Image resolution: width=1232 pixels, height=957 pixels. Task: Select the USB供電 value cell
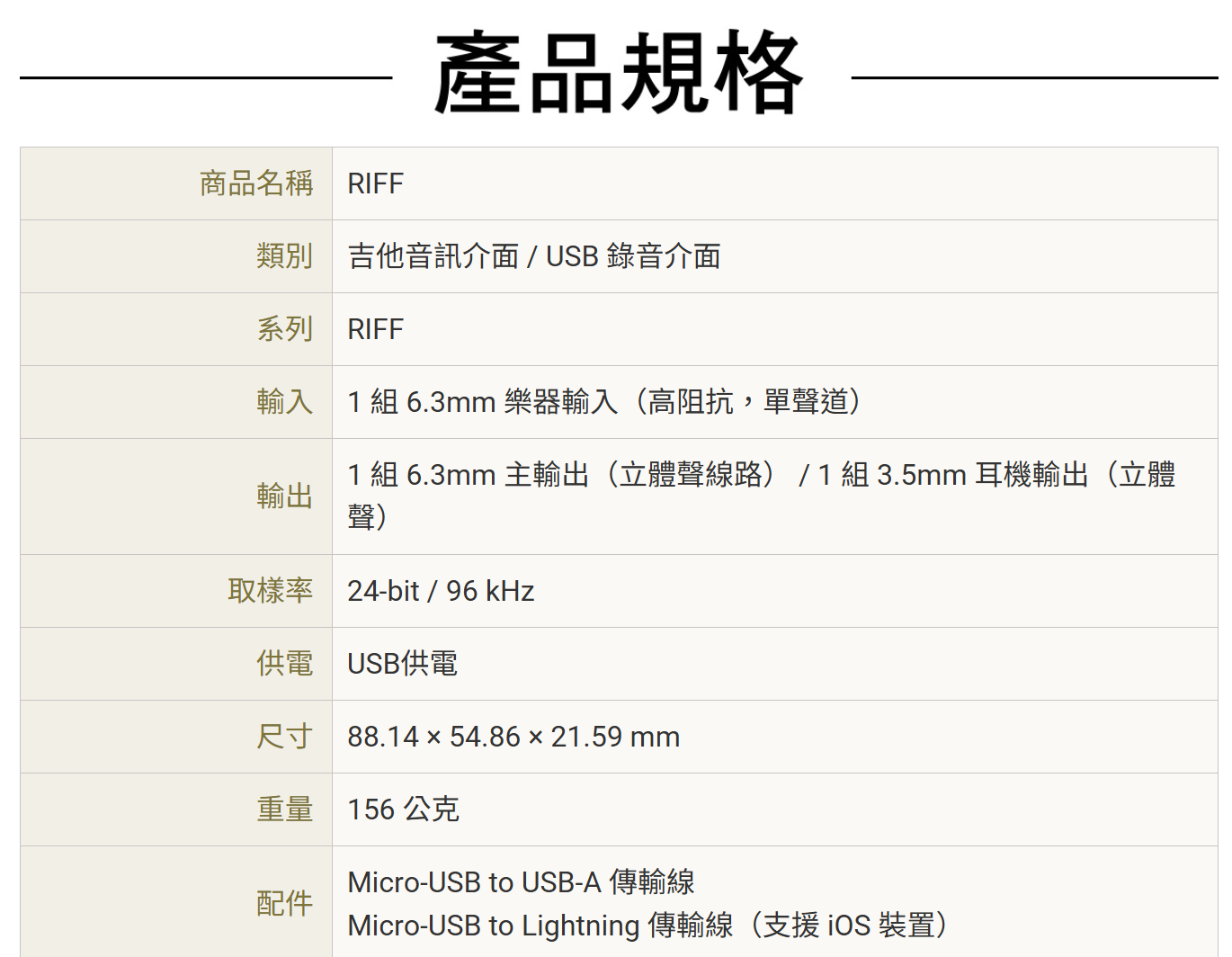point(402,664)
